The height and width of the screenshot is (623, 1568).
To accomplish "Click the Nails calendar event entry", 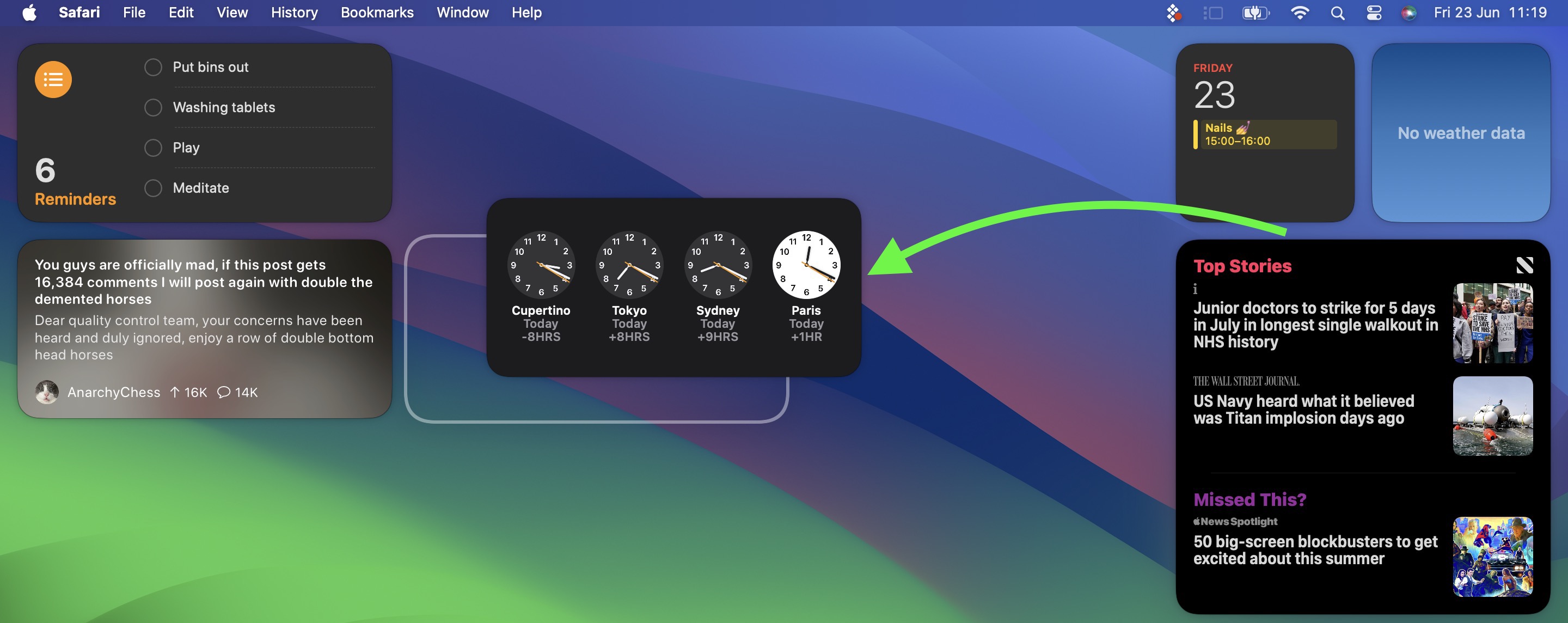I will tap(1265, 133).
